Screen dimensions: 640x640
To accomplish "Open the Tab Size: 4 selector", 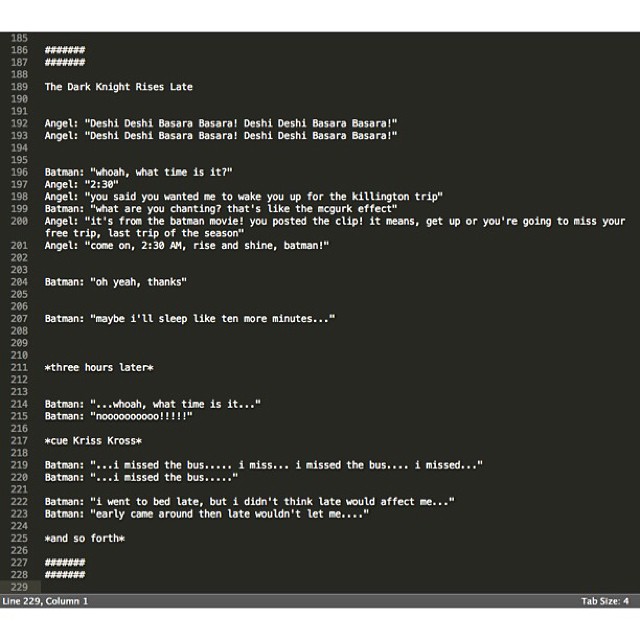I will pyautogui.click(x=604, y=601).
